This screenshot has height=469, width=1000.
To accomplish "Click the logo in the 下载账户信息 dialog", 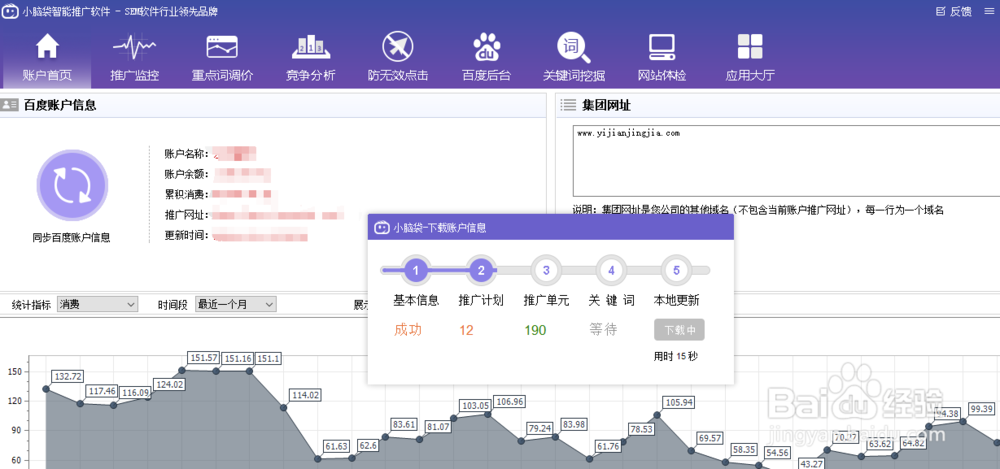I will coord(381,227).
